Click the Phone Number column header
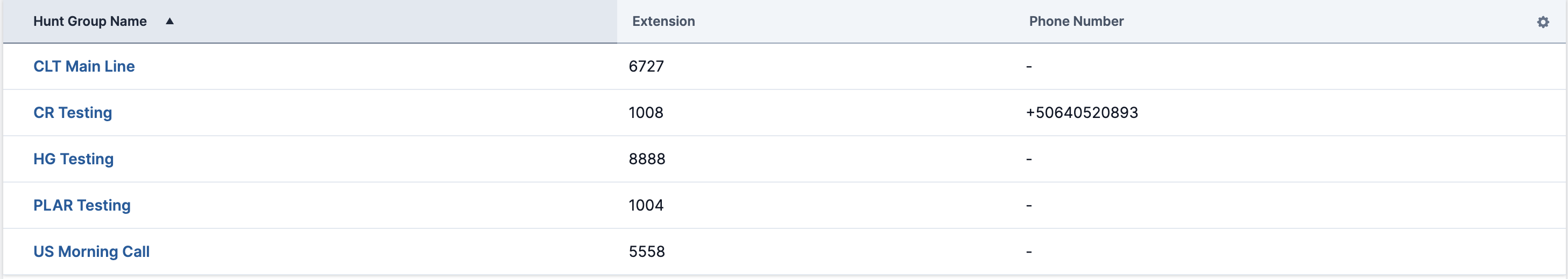Screen dimensions: 1568x279 point(1076,22)
